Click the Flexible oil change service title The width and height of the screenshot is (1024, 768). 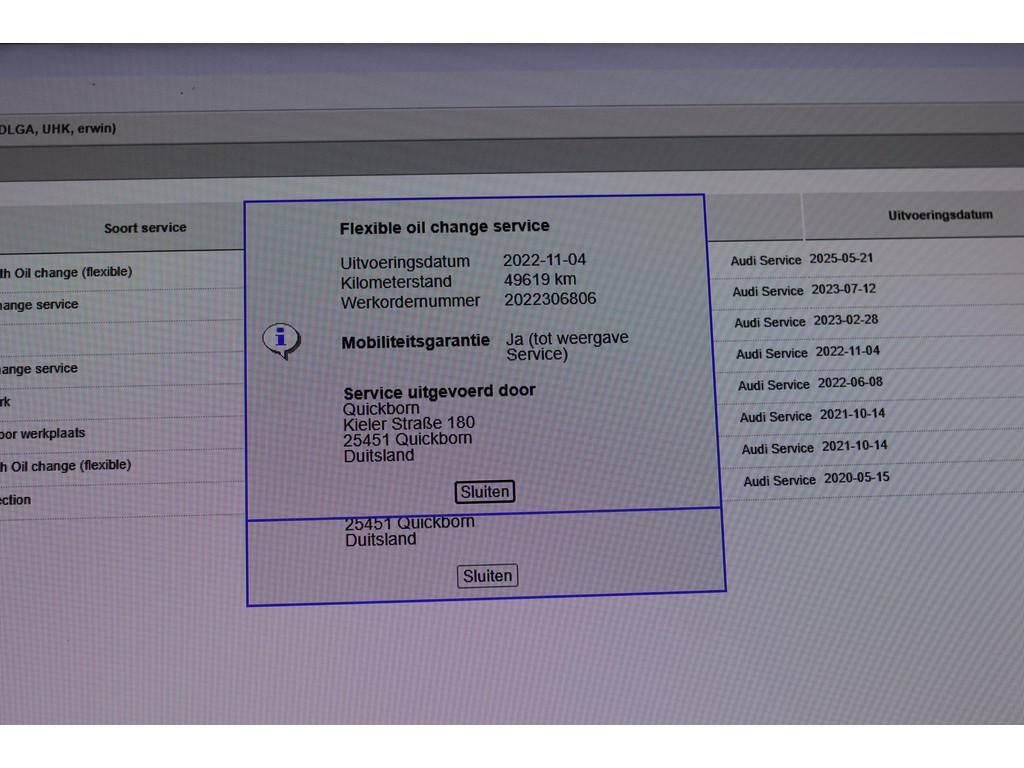[444, 227]
